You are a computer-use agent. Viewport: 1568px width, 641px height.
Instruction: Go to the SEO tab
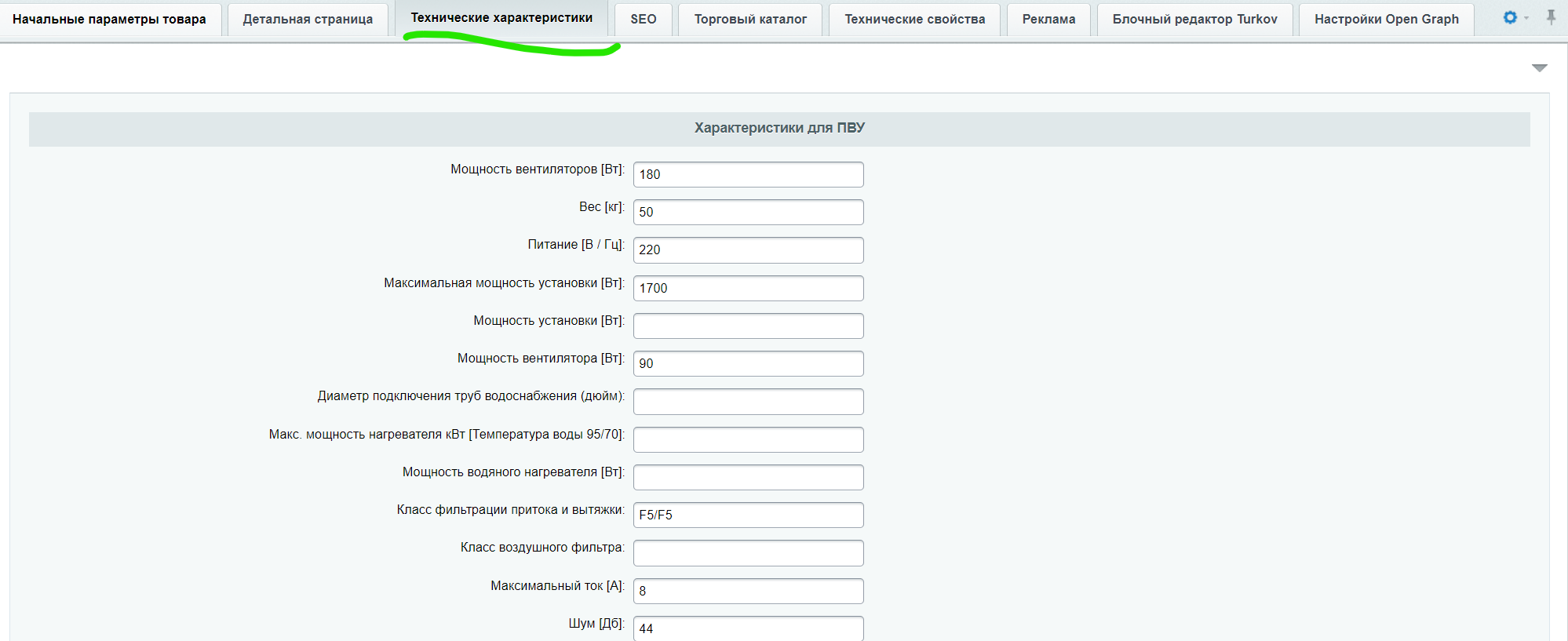tap(644, 20)
